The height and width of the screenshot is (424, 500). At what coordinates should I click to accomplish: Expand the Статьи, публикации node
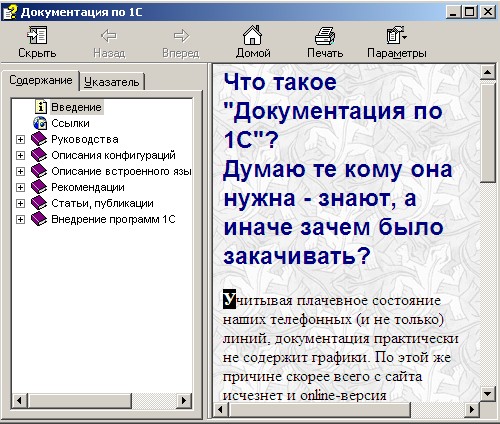pos(20,203)
